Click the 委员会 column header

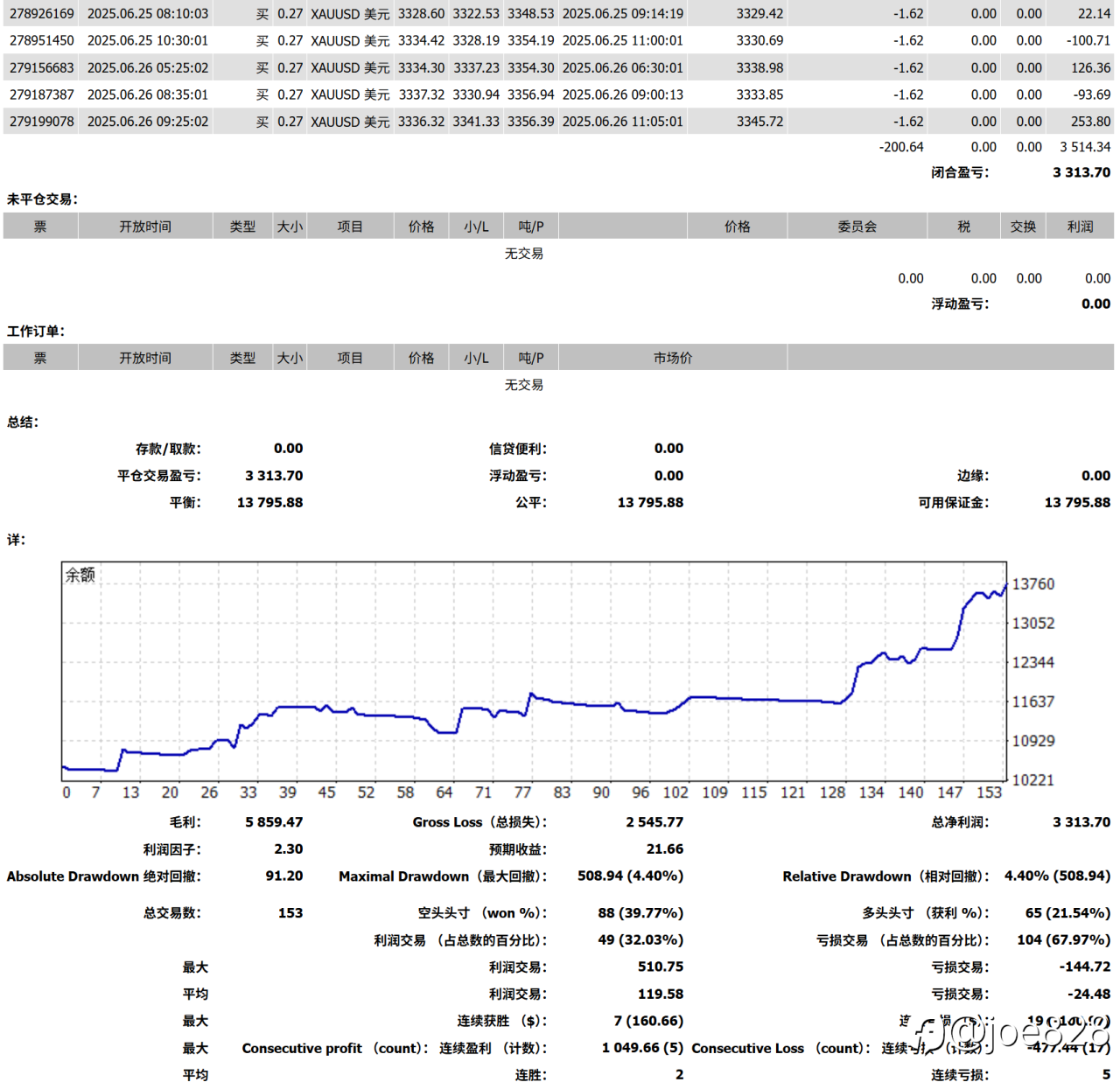pyautogui.click(x=857, y=227)
